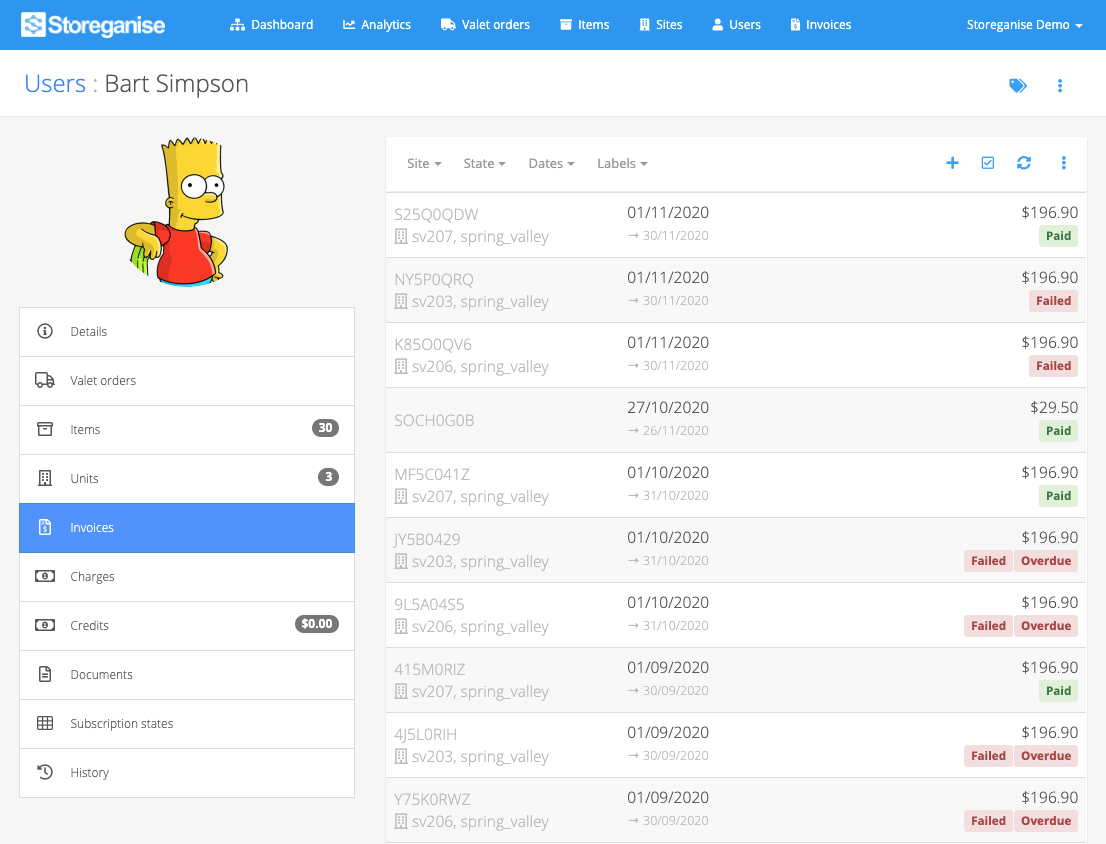1106x844 pixels.
Task: Click the History clock icon in sidebar
Action: (x=44, y=772)
